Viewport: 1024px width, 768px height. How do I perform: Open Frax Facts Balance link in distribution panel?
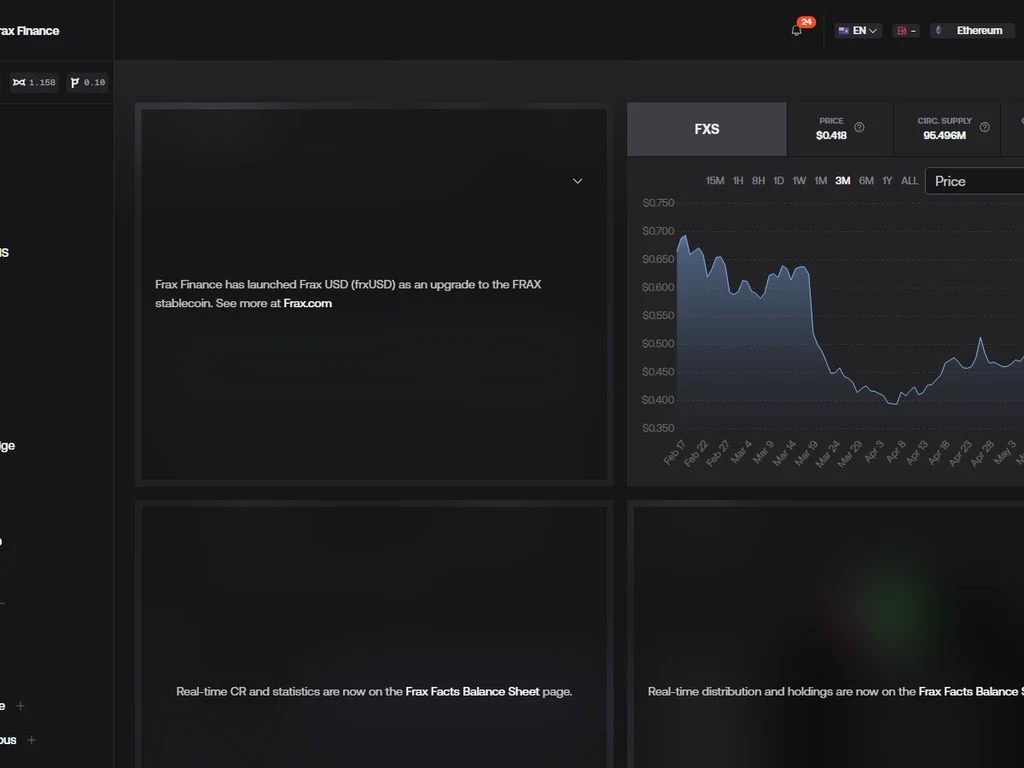[971, 692]
